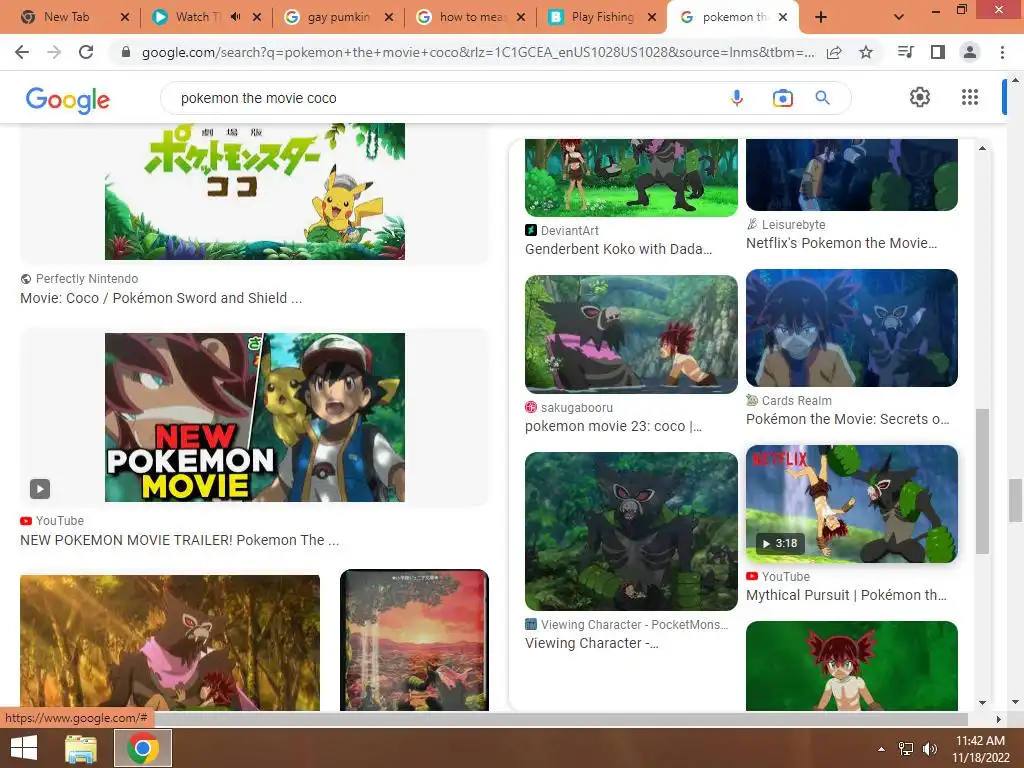The image size is (1024, 768).
Task: Open File Explorer from the taskbar
Action: [x=80, y=748]
